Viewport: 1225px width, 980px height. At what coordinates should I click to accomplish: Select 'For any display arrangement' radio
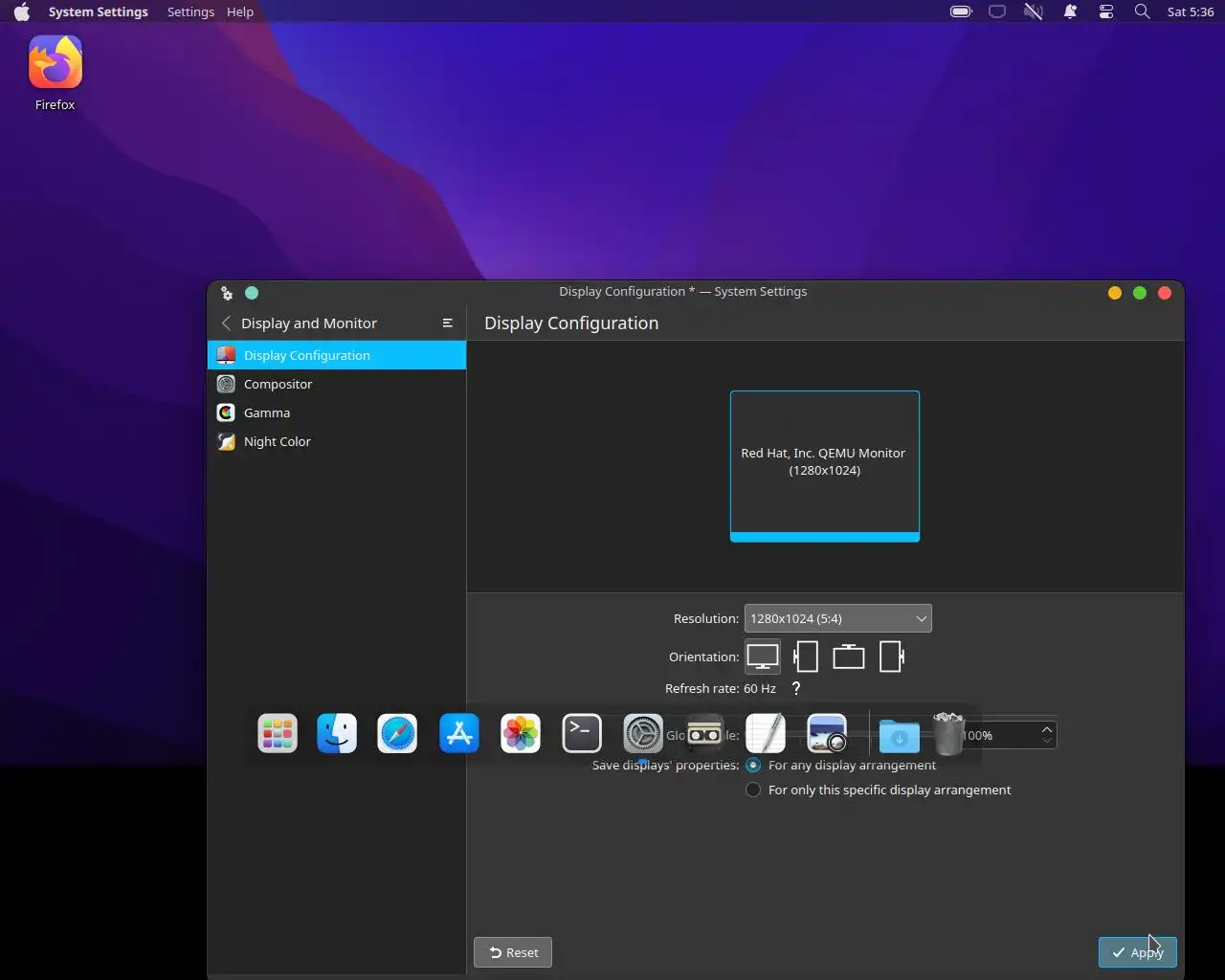[753, 765]
